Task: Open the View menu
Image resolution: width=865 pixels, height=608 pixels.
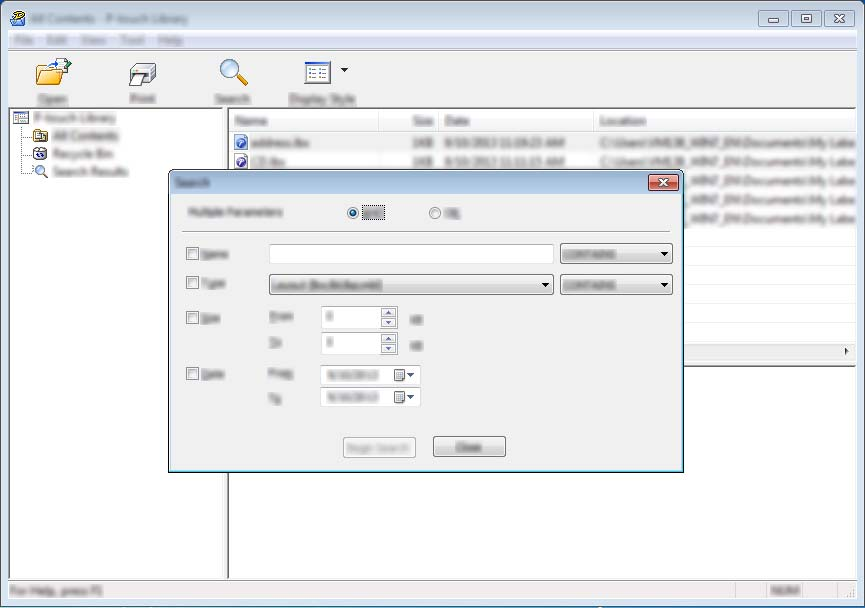Action: click(x=93, y=40)
